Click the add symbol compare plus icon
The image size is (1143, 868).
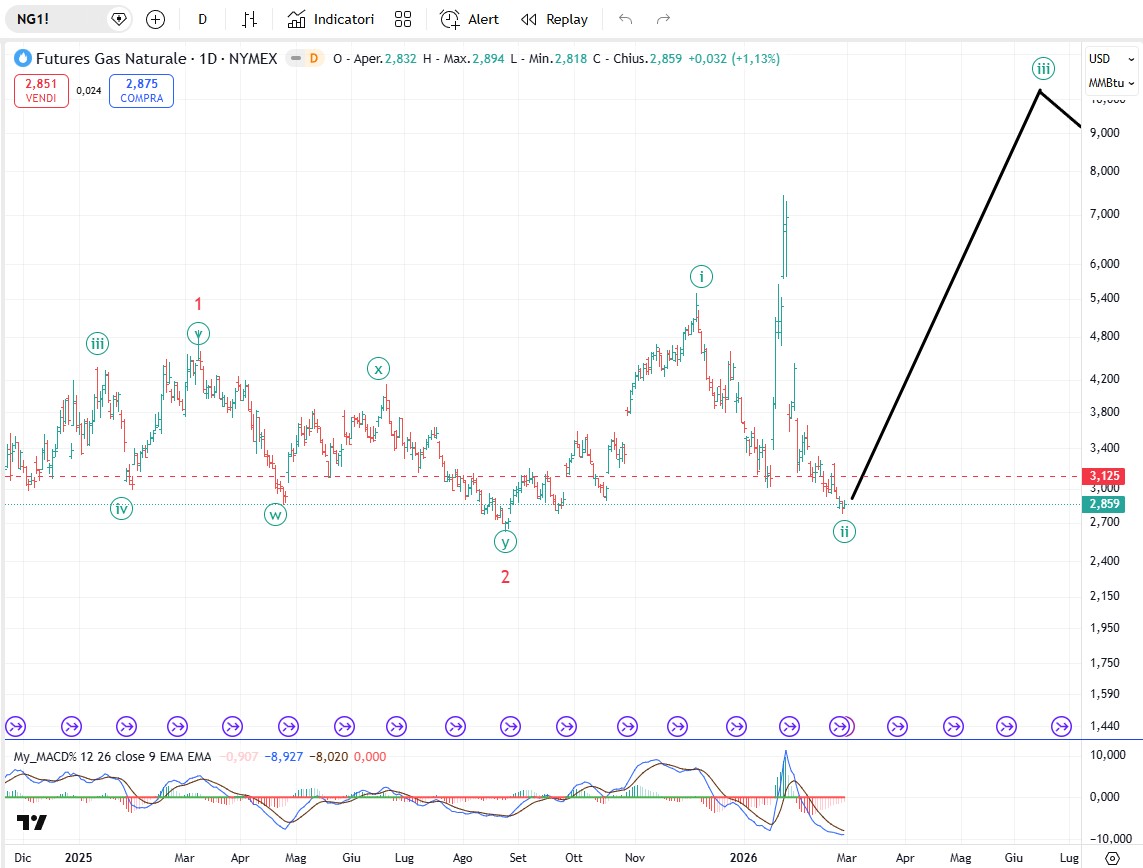pyautogui.click(x=155, y=19)
